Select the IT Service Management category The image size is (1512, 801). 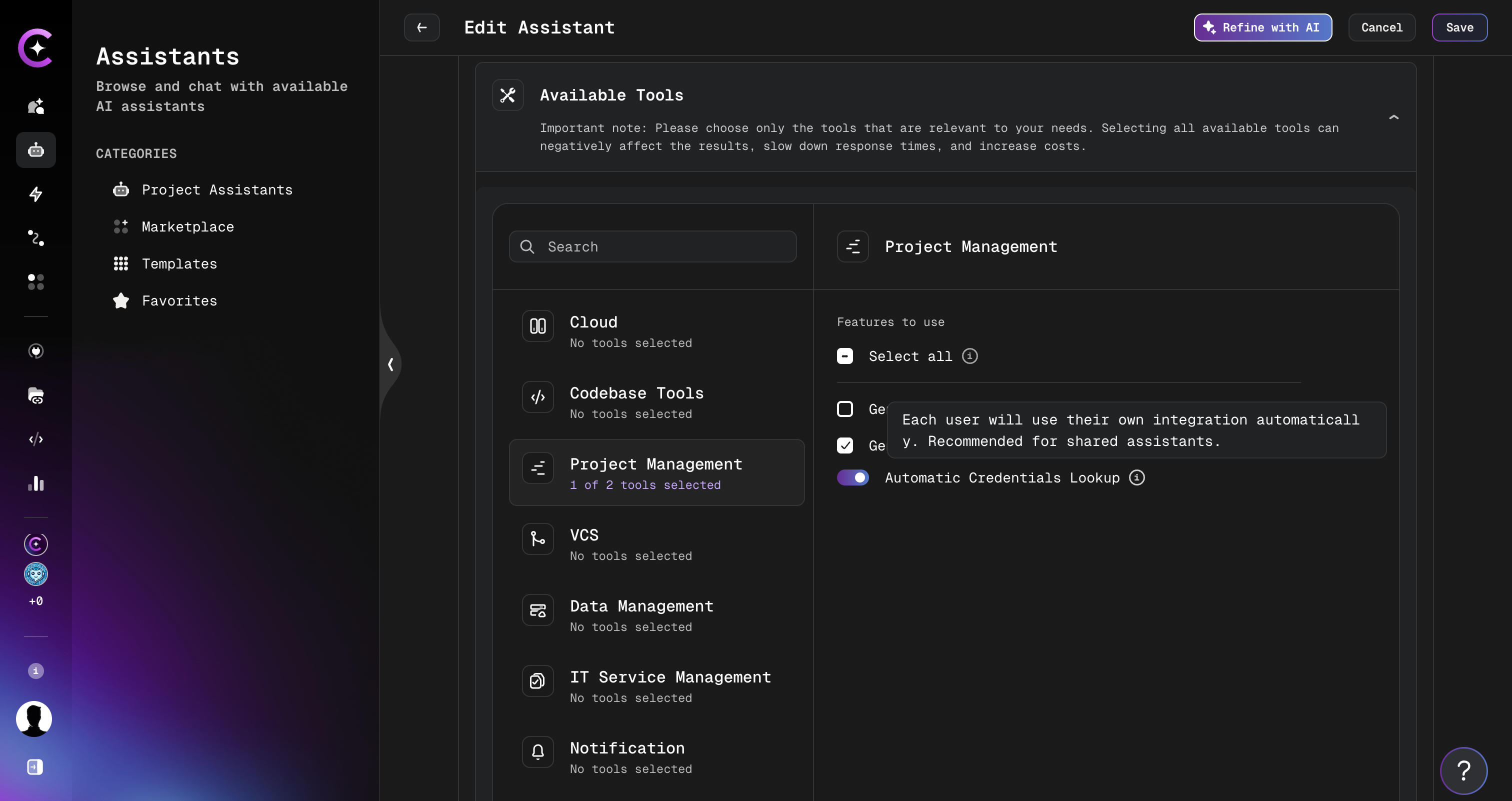[656, 686]
